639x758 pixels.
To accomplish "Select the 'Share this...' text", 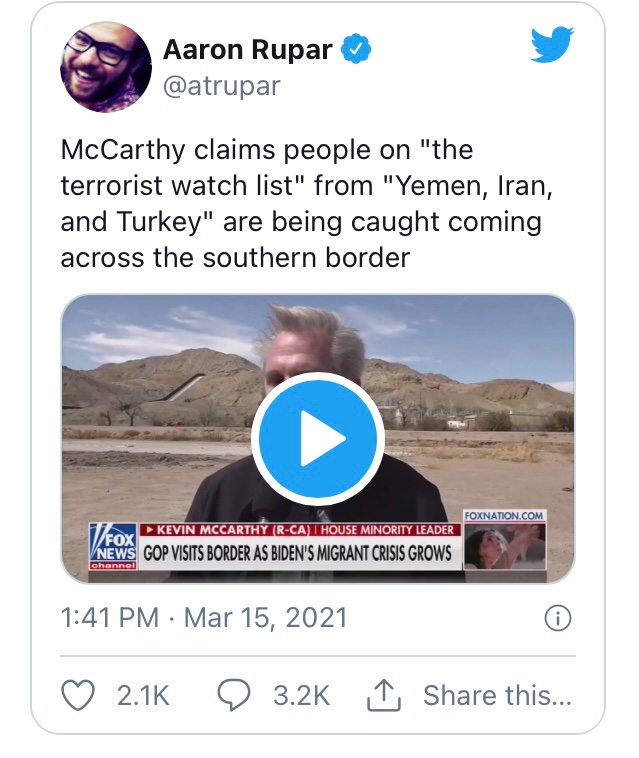I will 496,696.
